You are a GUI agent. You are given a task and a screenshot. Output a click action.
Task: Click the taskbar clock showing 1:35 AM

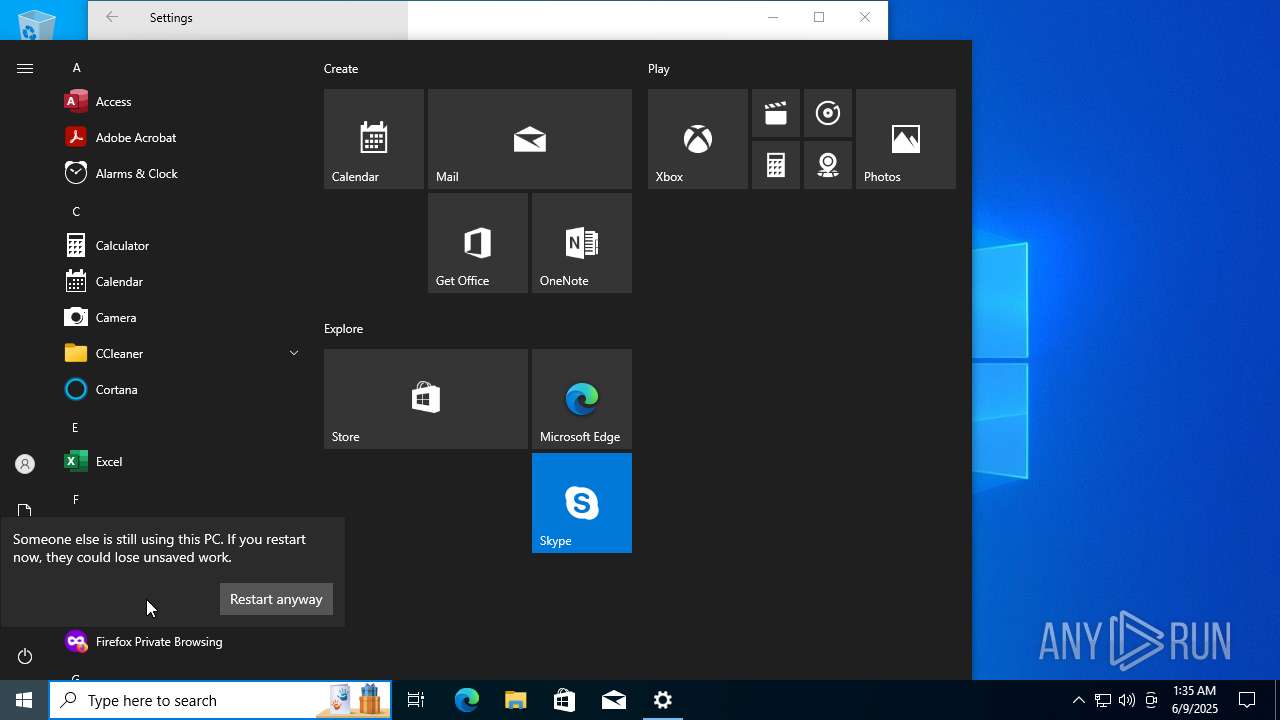[1195, 700]
